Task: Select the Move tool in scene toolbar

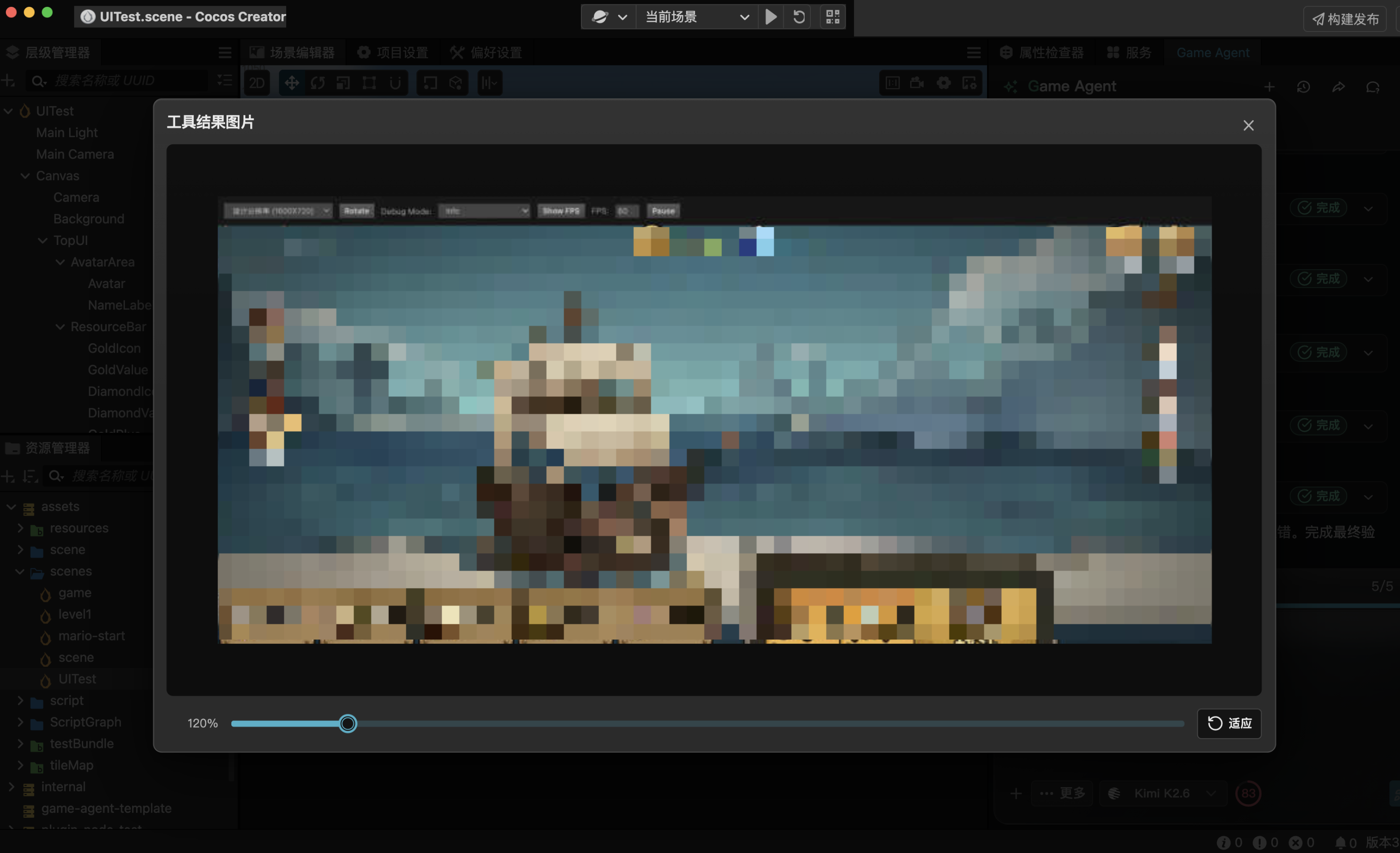Action: tap(291, 83)
